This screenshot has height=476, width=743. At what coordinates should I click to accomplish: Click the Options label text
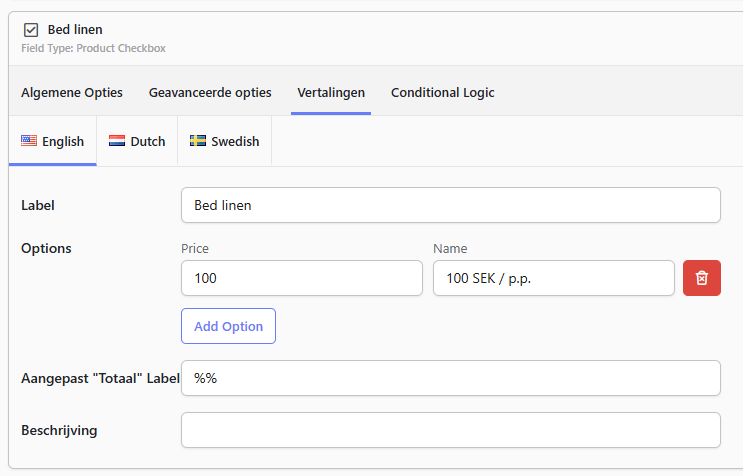click(46, 249)
